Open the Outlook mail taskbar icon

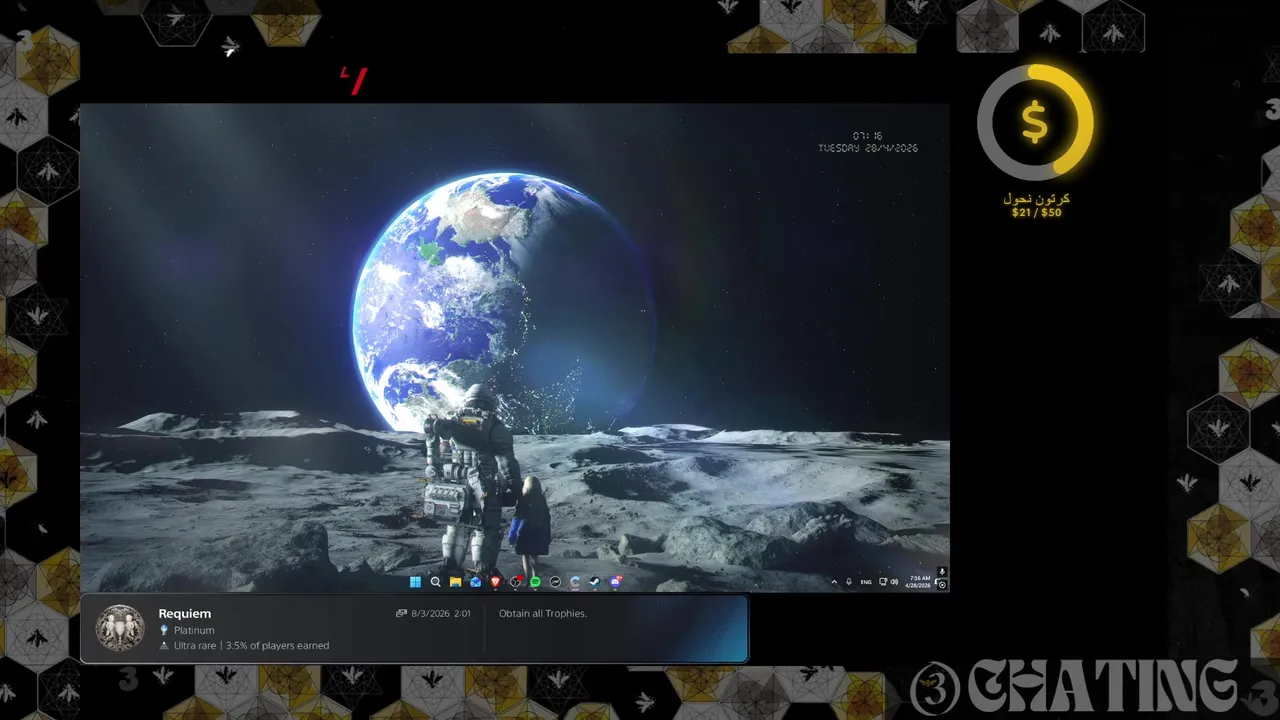click(476, 582)
